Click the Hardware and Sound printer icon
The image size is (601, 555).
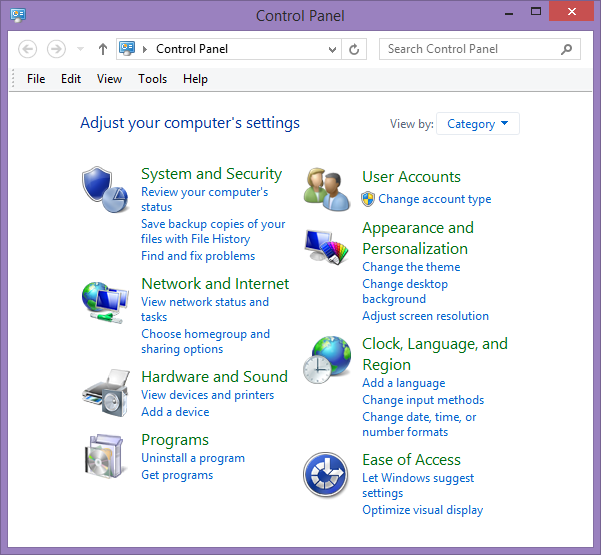[105, 392]
